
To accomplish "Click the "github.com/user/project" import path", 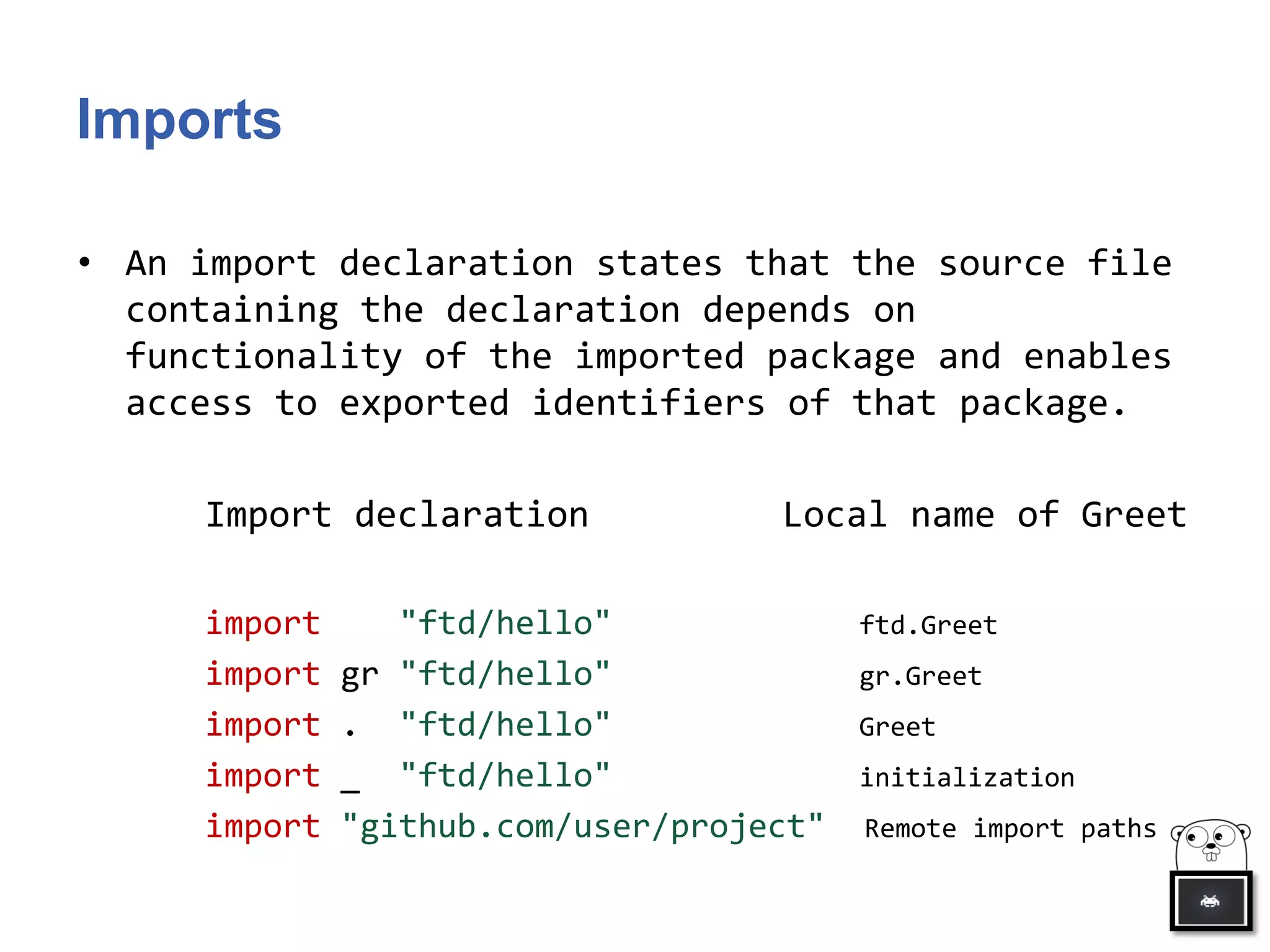I will click(x=582, y=827).
